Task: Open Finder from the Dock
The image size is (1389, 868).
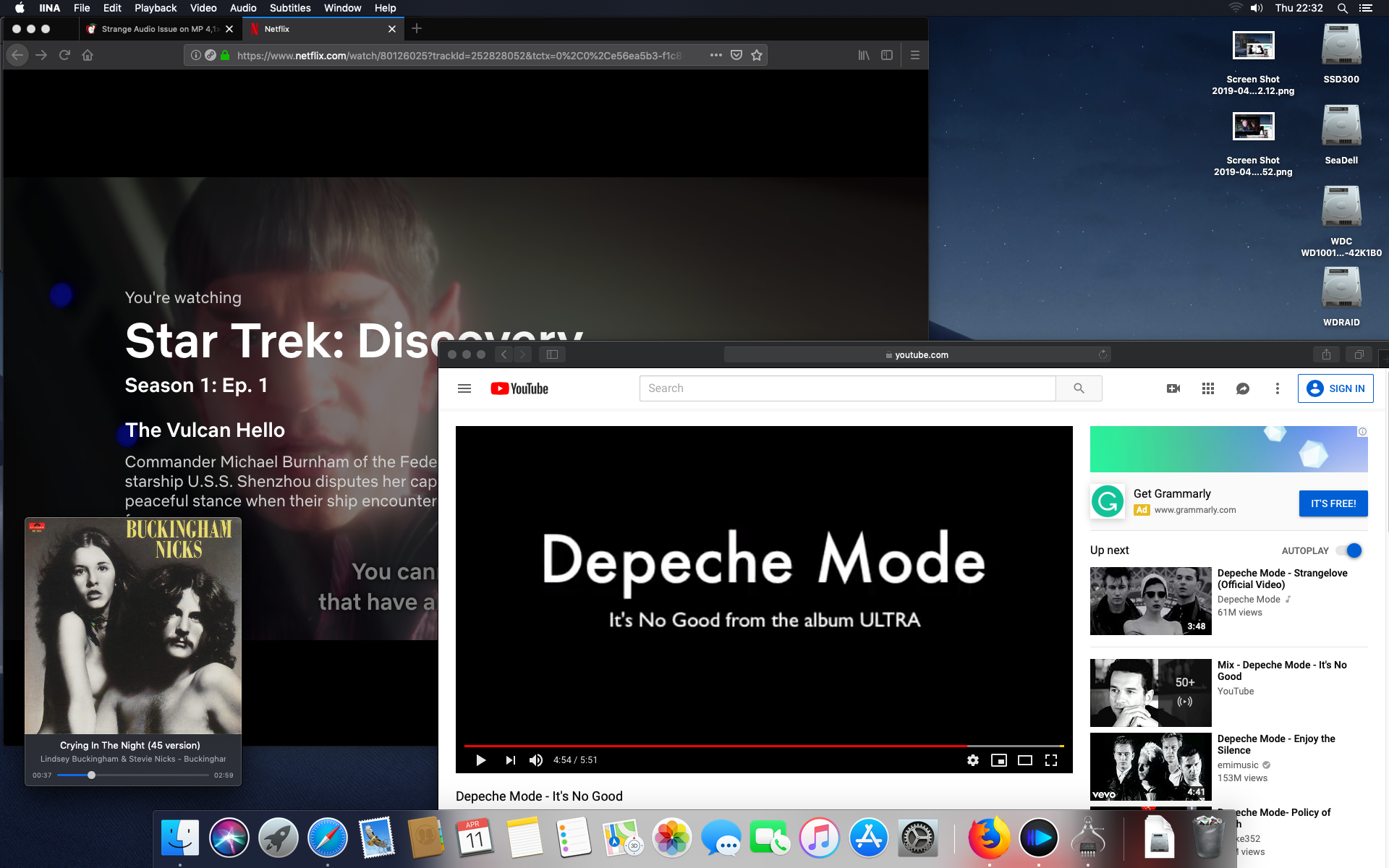Action: pos(180,838)
